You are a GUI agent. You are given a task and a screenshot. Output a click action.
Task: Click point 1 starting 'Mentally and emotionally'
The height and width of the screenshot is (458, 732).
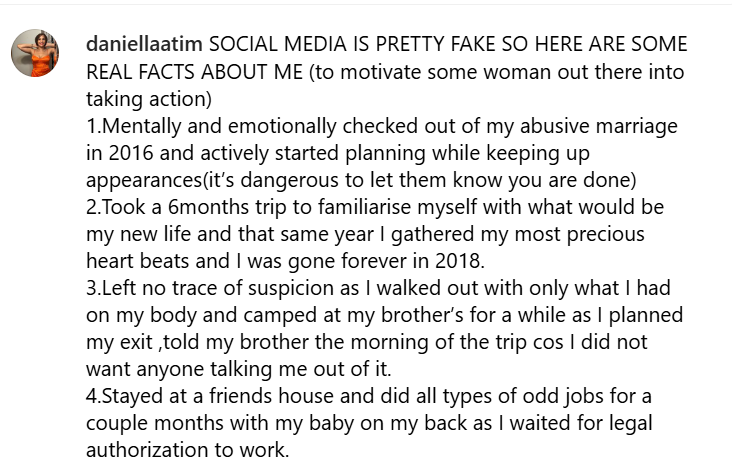click(x=250, y=126)
